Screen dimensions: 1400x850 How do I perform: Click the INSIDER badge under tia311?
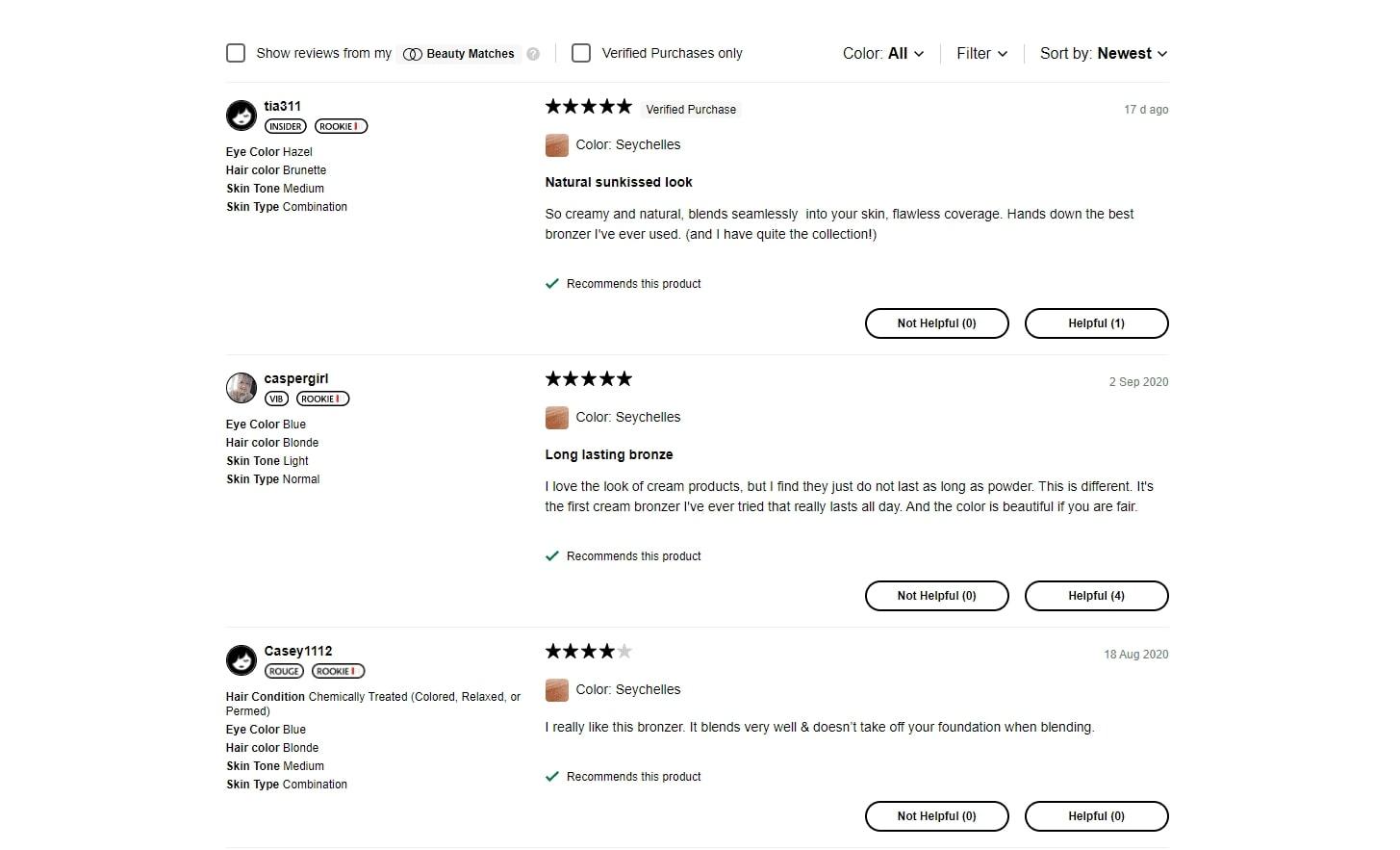pos(285,126)
